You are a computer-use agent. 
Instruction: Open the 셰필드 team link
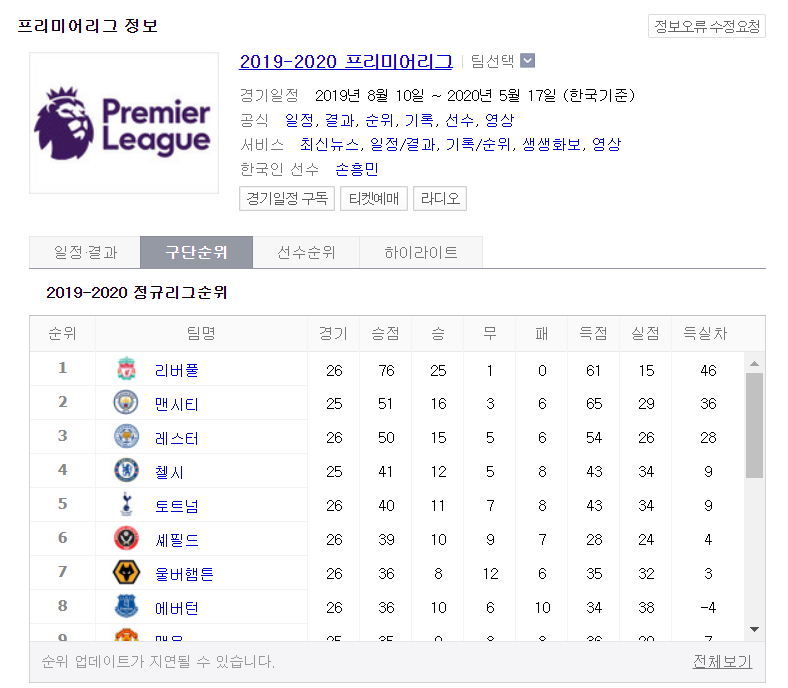(177, 540)
